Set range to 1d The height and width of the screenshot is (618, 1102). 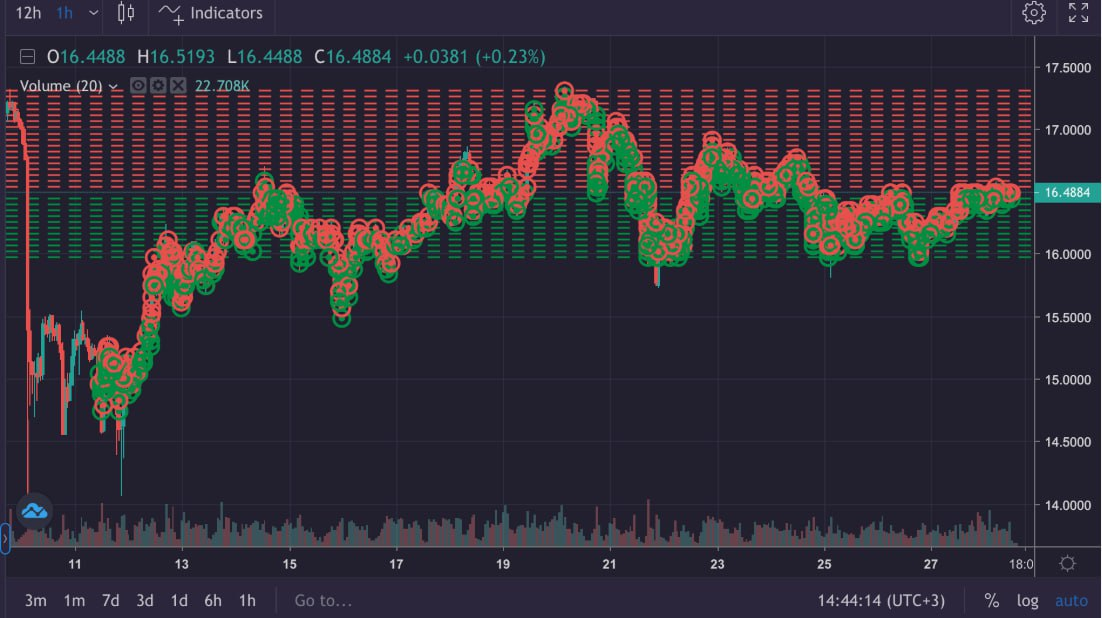tap(179, 600)
